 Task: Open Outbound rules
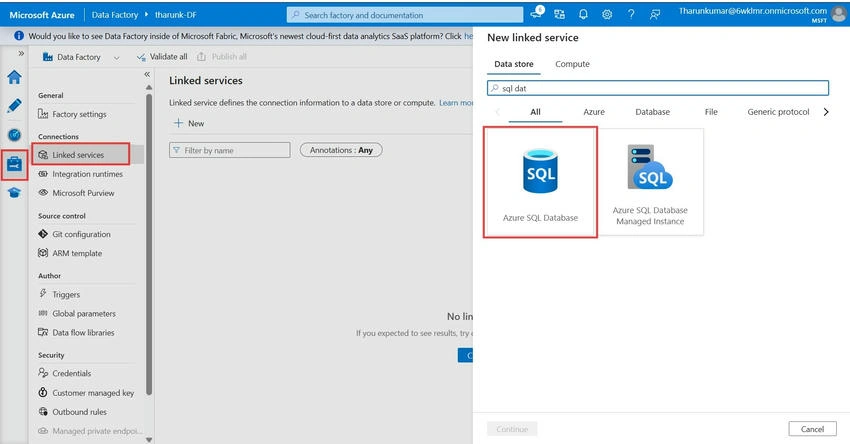pyautogui.click(x=79, y=411)
